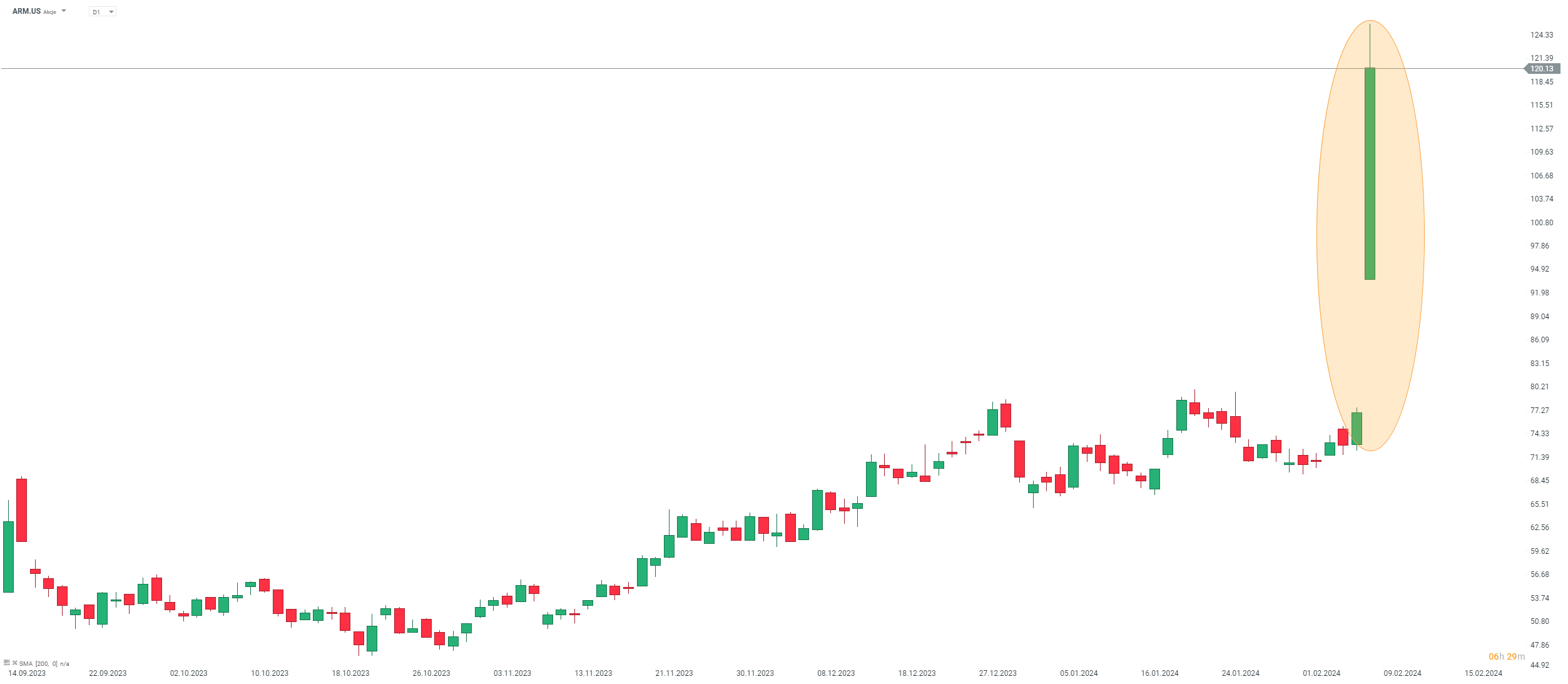Click the 18.10.2023 date on the time axis

tap(350, 673)
